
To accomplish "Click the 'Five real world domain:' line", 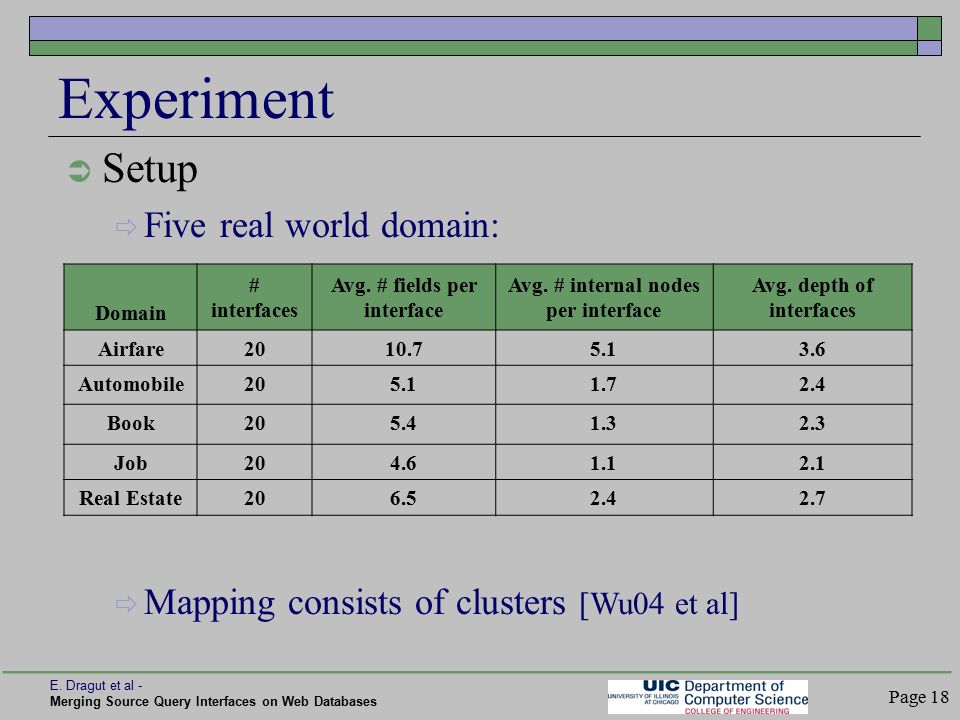I will coord(321,225).
